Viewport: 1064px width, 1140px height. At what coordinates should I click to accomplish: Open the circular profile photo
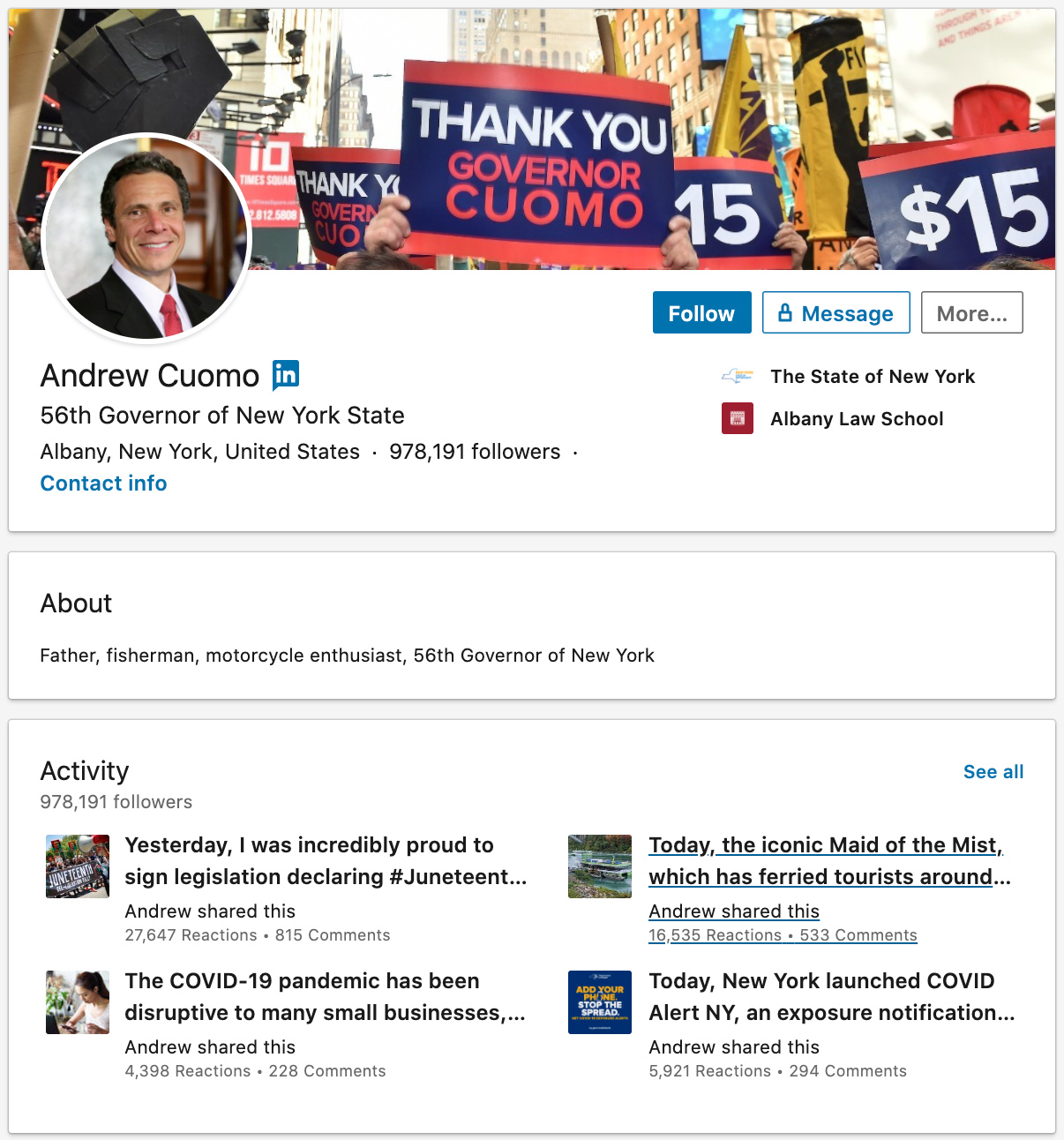coord(146,237)
